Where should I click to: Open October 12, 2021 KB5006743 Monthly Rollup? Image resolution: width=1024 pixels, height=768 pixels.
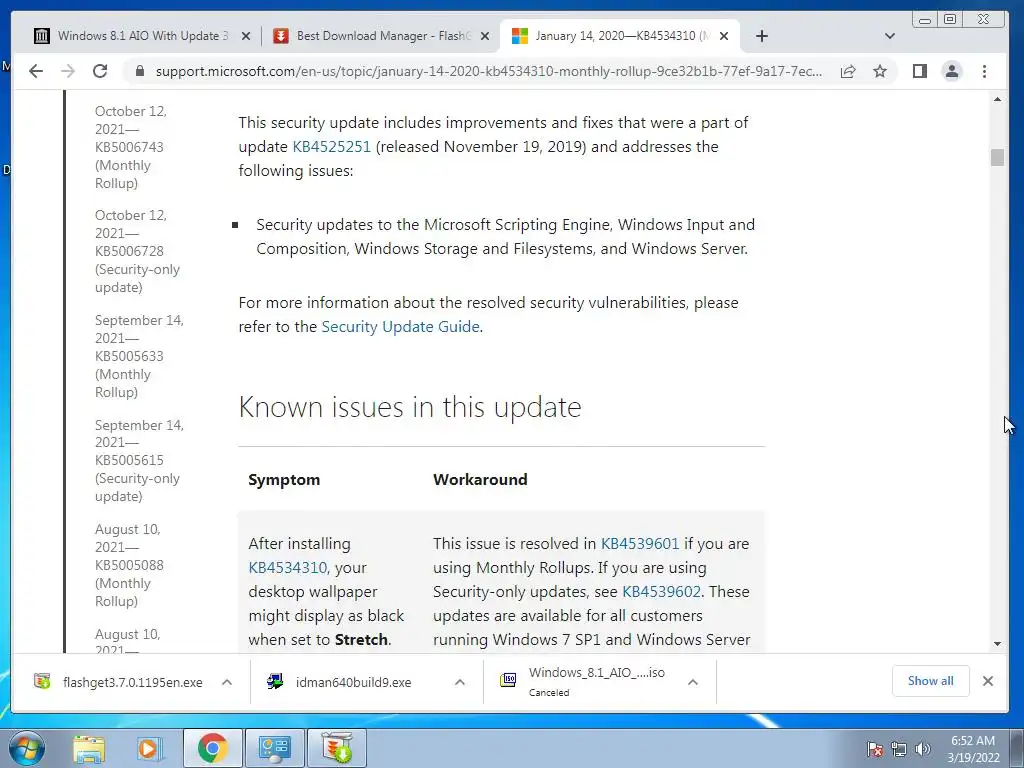(x=131, y=147)
